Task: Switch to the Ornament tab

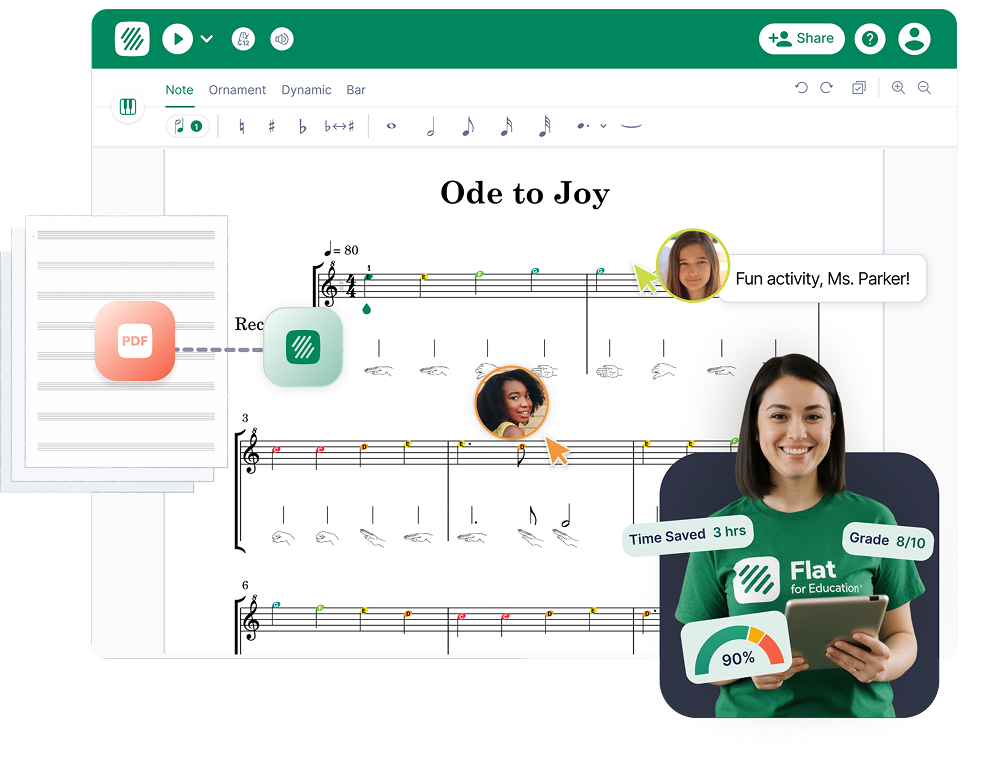Action: (x=237, y=90)
